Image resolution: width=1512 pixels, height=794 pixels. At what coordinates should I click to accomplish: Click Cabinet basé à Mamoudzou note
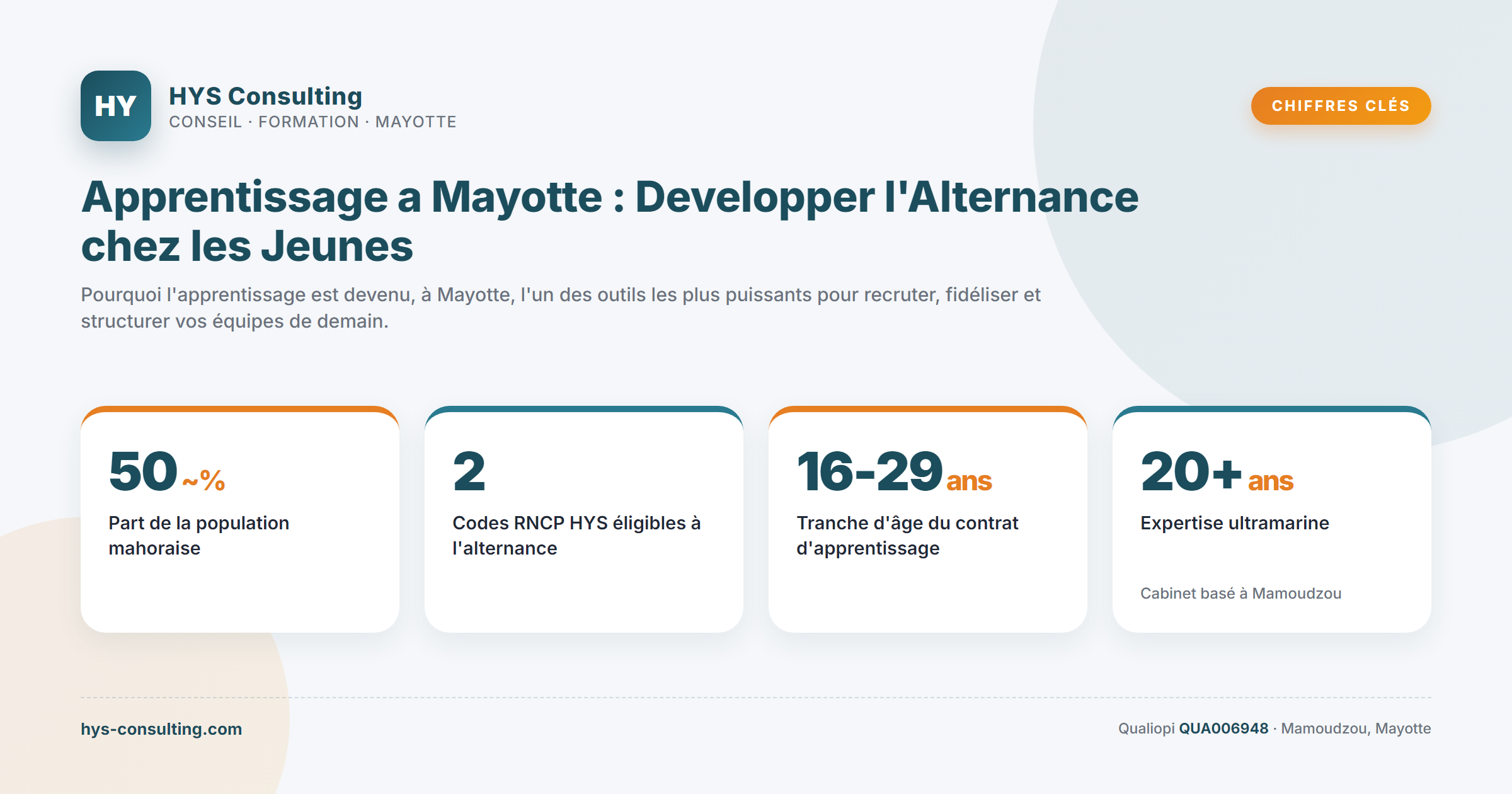point(1240,593)
